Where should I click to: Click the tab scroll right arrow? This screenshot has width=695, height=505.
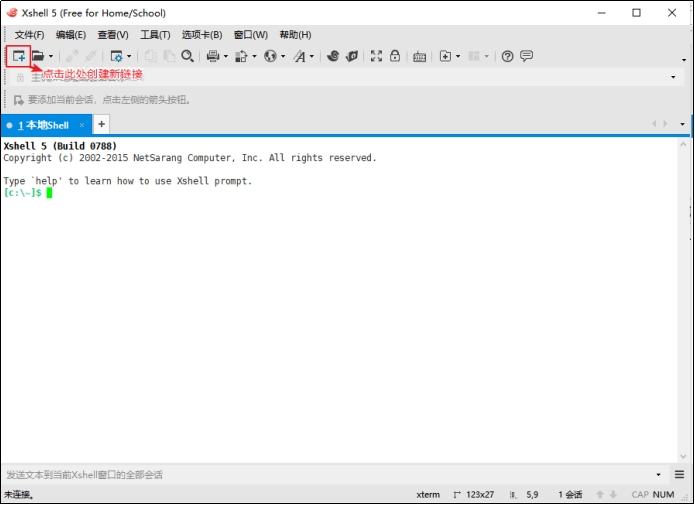click(665, 124)
